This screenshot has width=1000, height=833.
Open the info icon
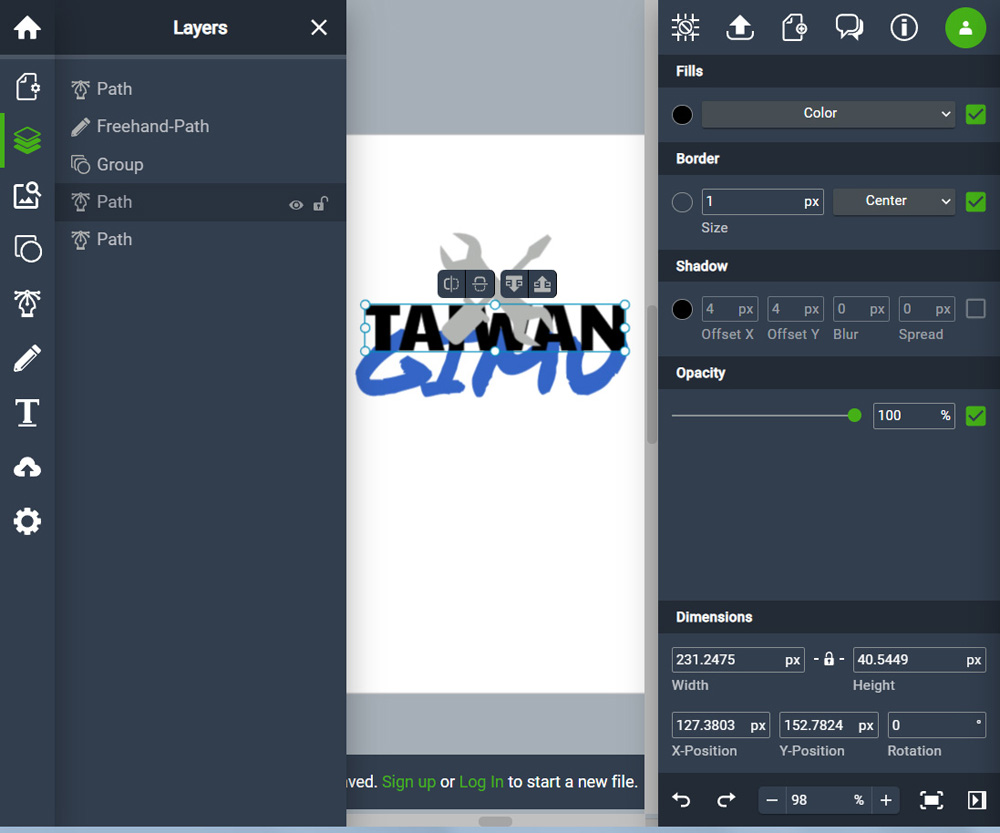pyautogui.click(x=904, y=27)
